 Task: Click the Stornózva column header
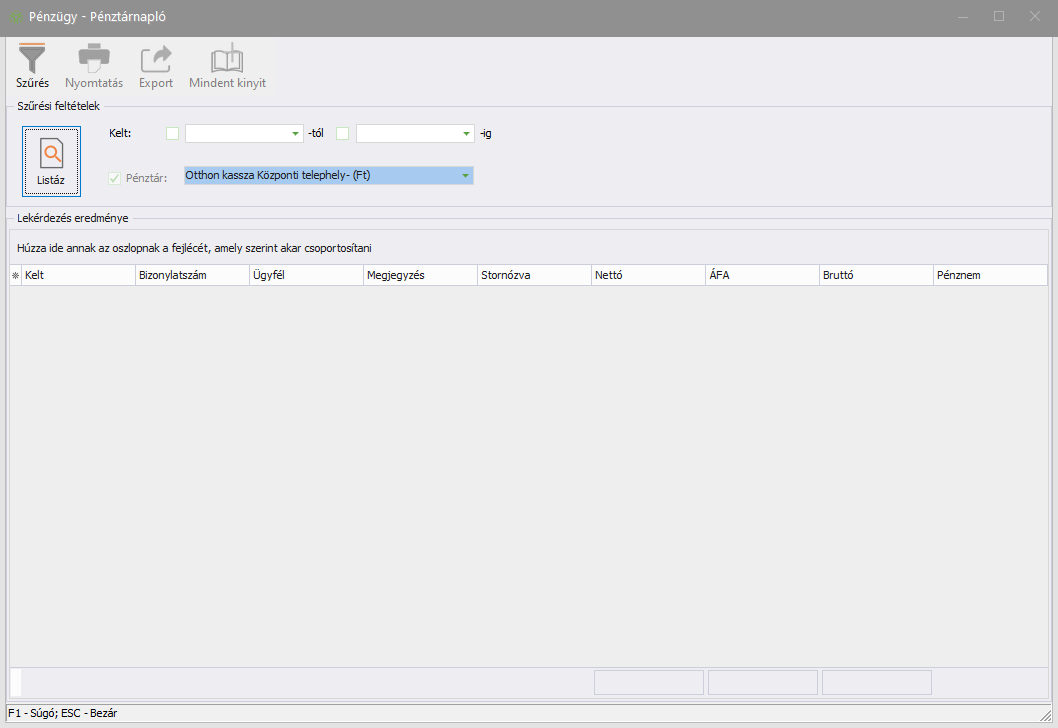534,275
